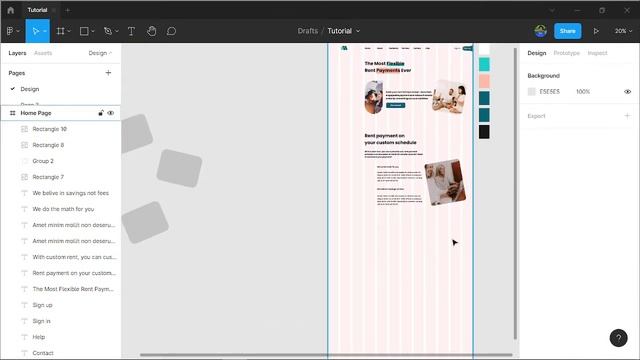Image resolution: width=640 pixels, height=360 pixels.
Task: Select the turquoise palette swatch on canvas
Action: coord(484,64)
